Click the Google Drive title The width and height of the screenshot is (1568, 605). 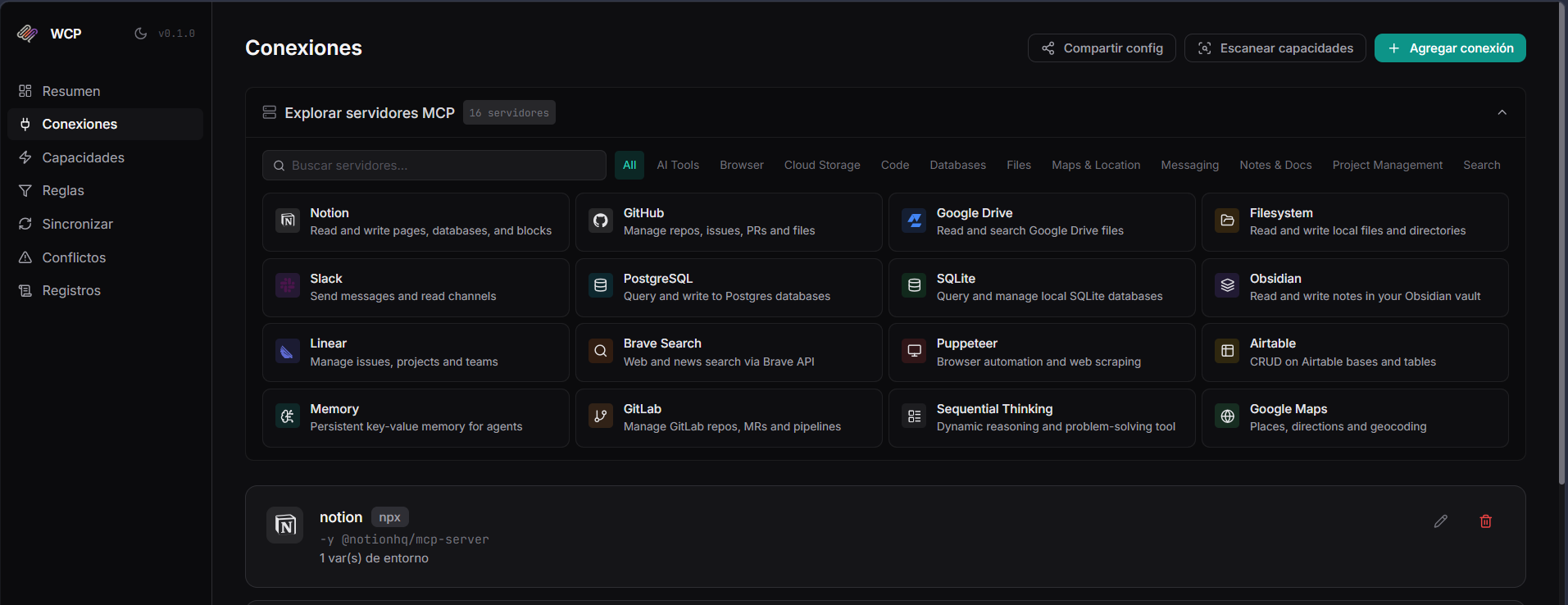(x=975, y=213)
